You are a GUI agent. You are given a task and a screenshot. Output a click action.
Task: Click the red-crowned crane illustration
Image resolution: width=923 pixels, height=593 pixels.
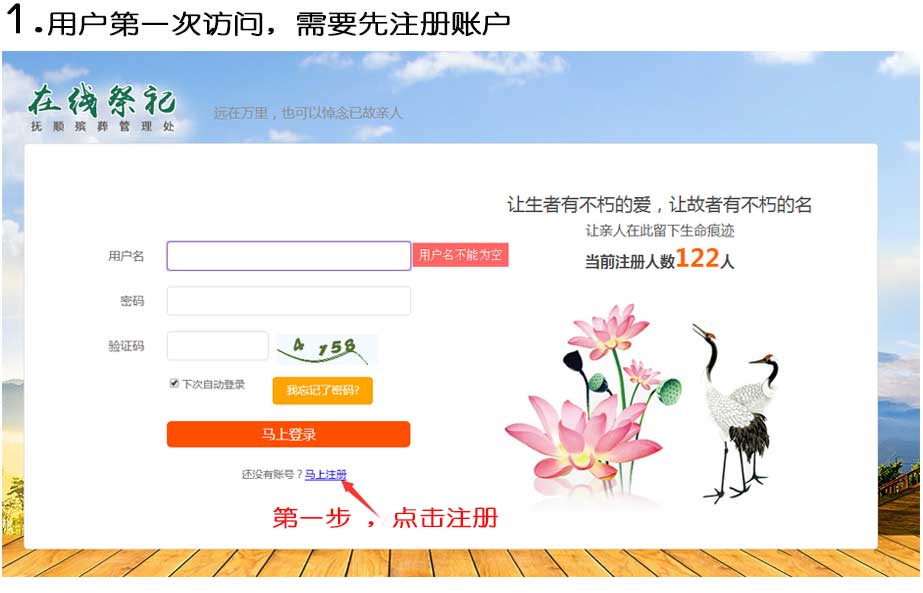click(735, 412)
